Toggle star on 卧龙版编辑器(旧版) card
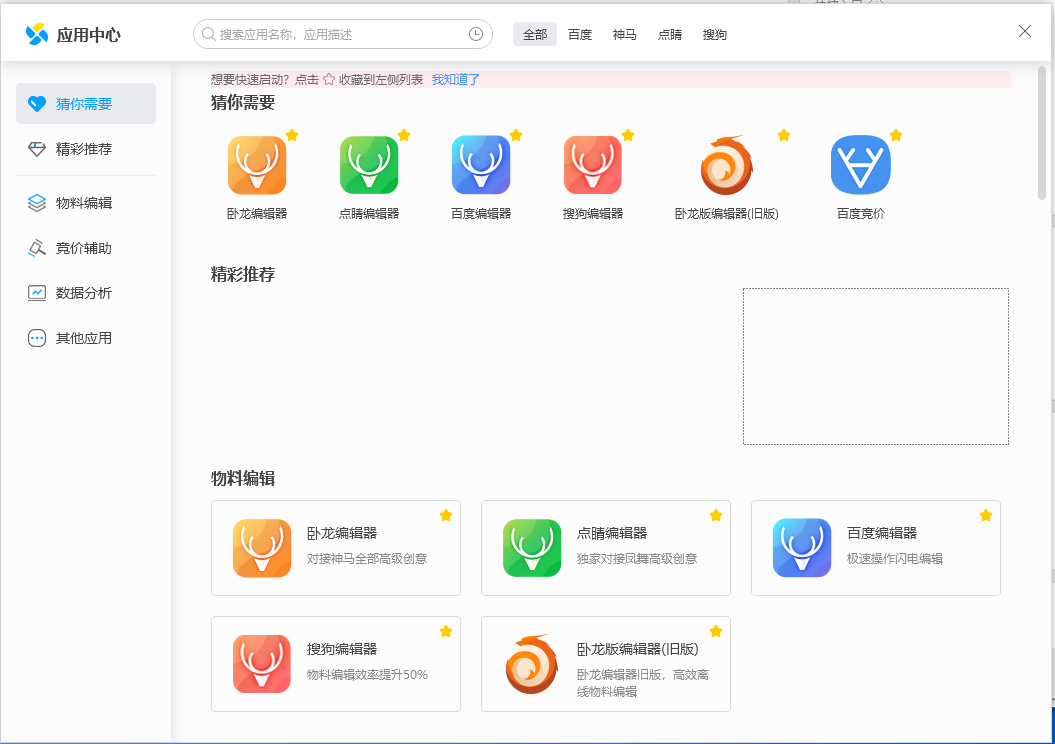 tap(716, 631)
